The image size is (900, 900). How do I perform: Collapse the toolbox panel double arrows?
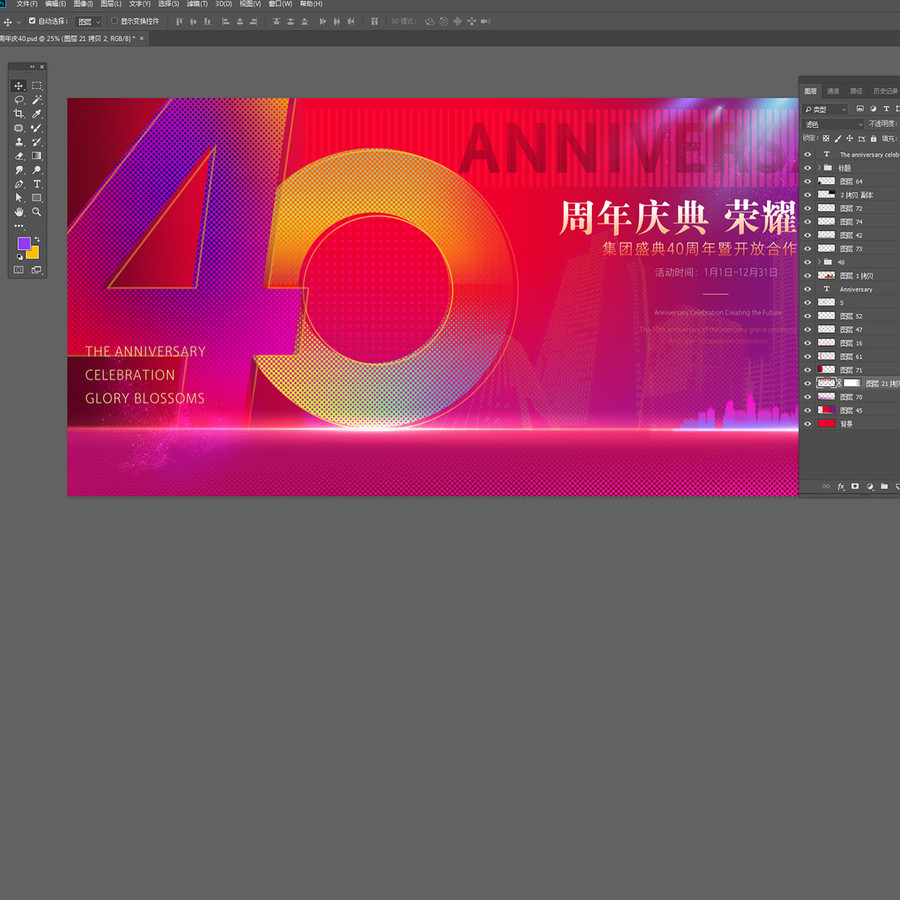pos(32,67)
